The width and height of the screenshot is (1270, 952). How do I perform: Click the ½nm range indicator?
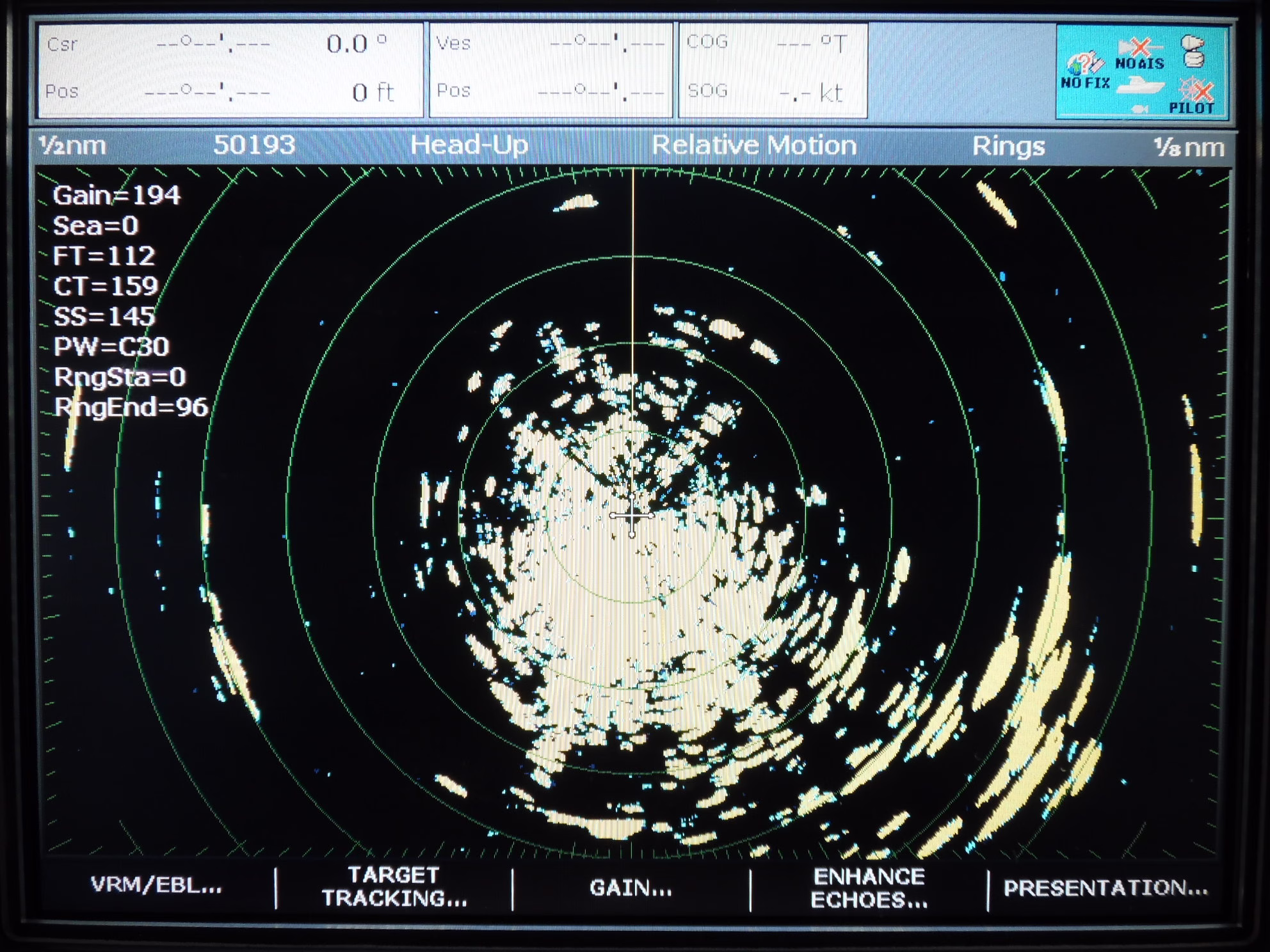click(72, 146)
